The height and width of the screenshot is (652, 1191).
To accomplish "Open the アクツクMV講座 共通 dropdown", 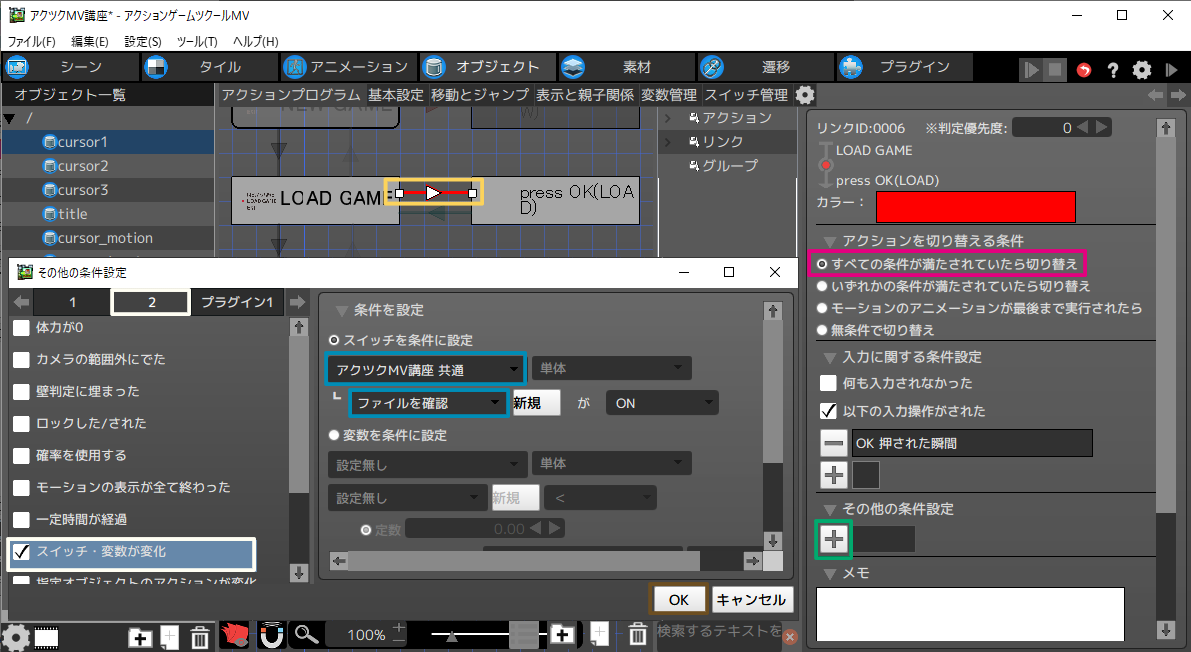I will (x=426, y=369).
